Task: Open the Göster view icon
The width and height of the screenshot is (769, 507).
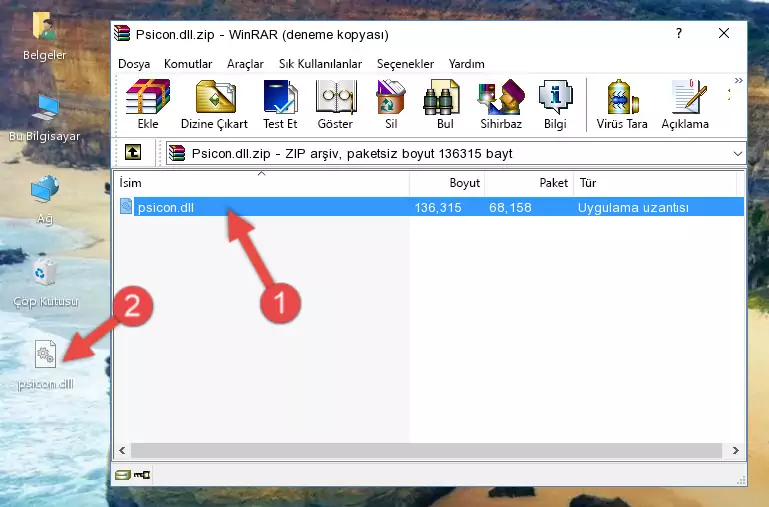Action: (335, 104)
